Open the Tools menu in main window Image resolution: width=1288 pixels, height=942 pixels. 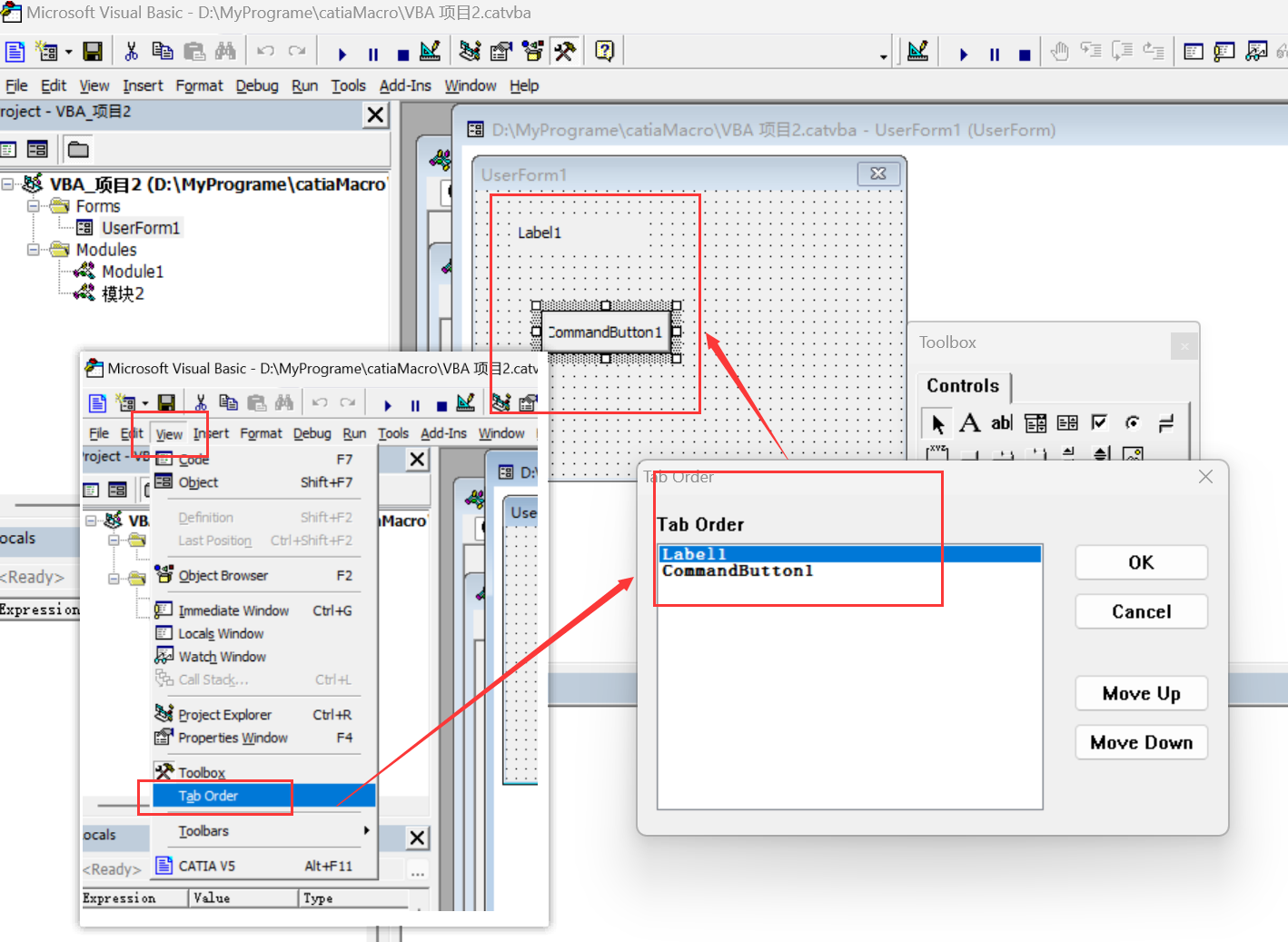coord(348,85)
